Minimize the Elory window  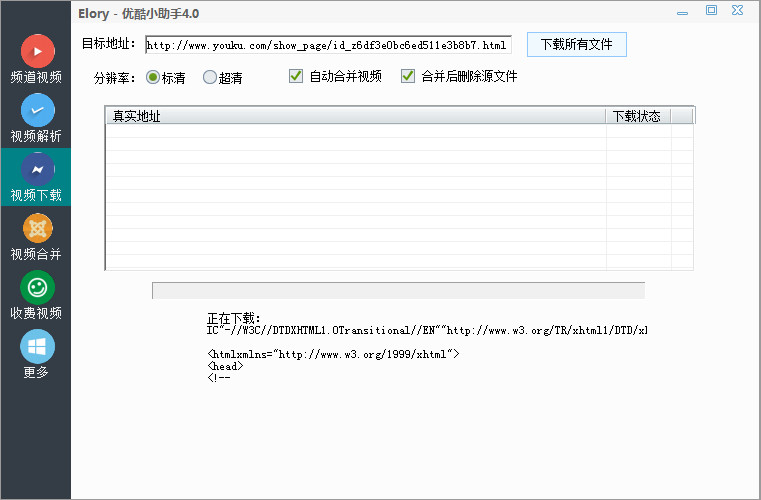[x=682, y=12]
